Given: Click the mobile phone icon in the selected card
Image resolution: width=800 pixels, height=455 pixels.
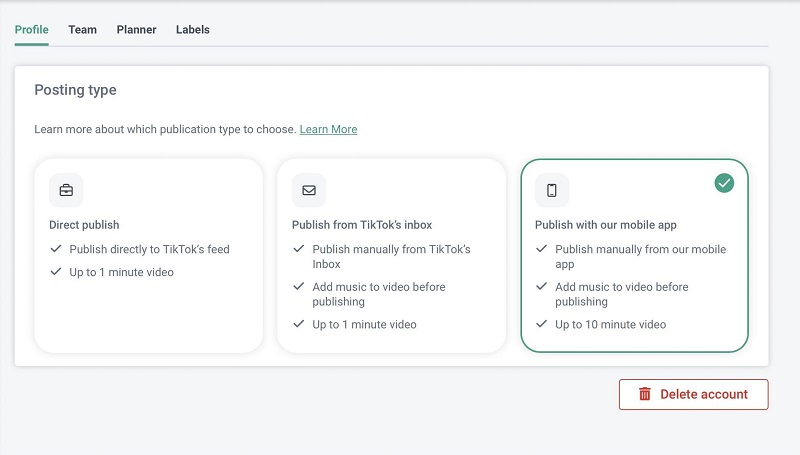Looking at the screenshot, I should point(552,190).
